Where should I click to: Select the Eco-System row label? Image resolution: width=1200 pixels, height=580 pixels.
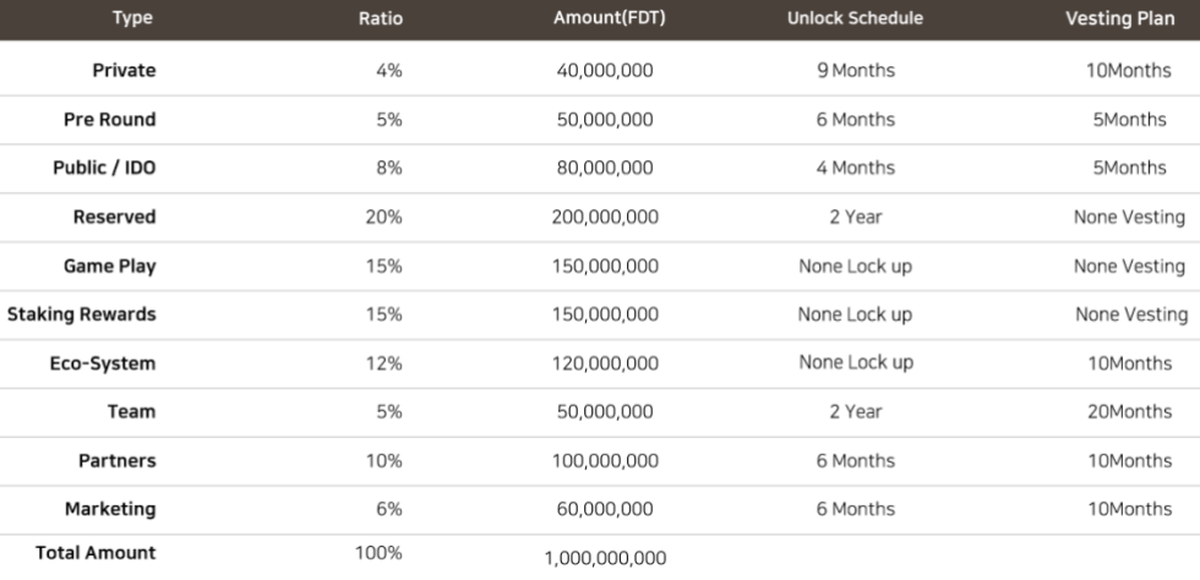[x=103, y=363]
